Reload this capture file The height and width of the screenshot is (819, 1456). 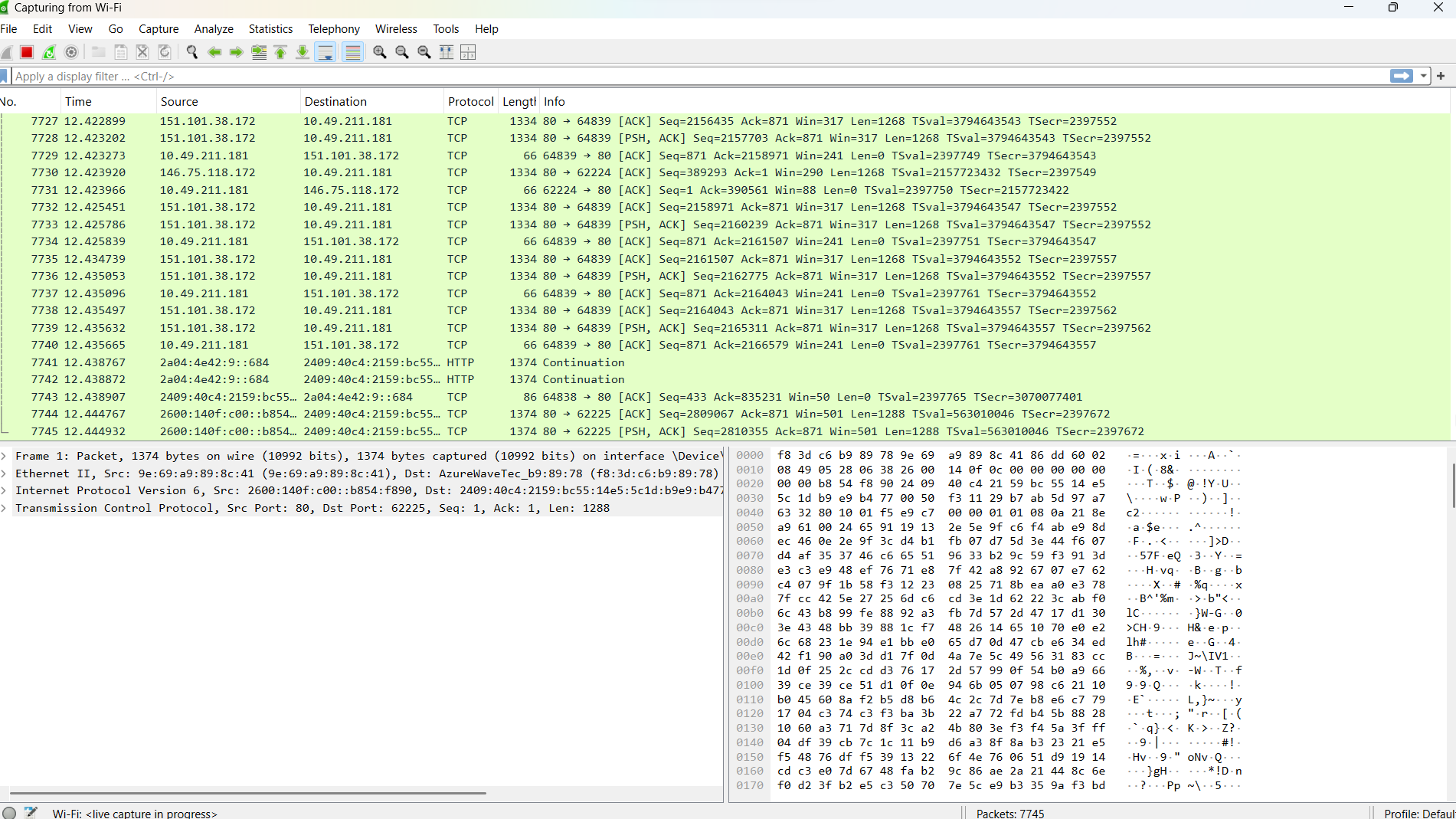click(x=165, y=52)
